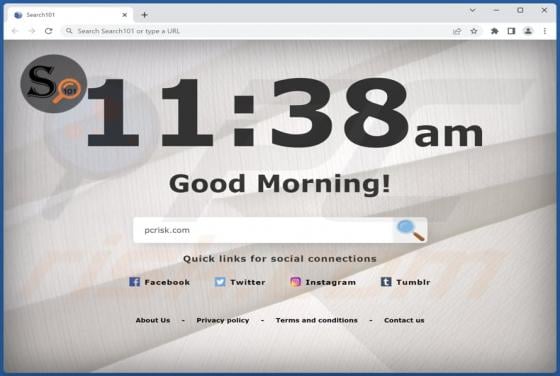Screen dimensions: 560x376
Task: Reload the page
Action: tap(49, 31)
